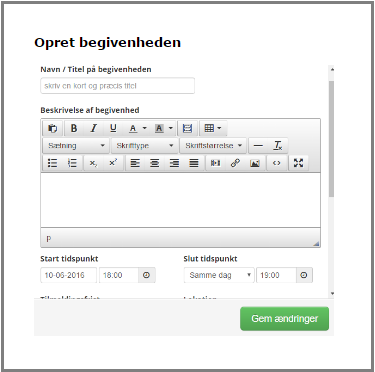
Task: Click the insert template icon next to table
Action: 188,128
